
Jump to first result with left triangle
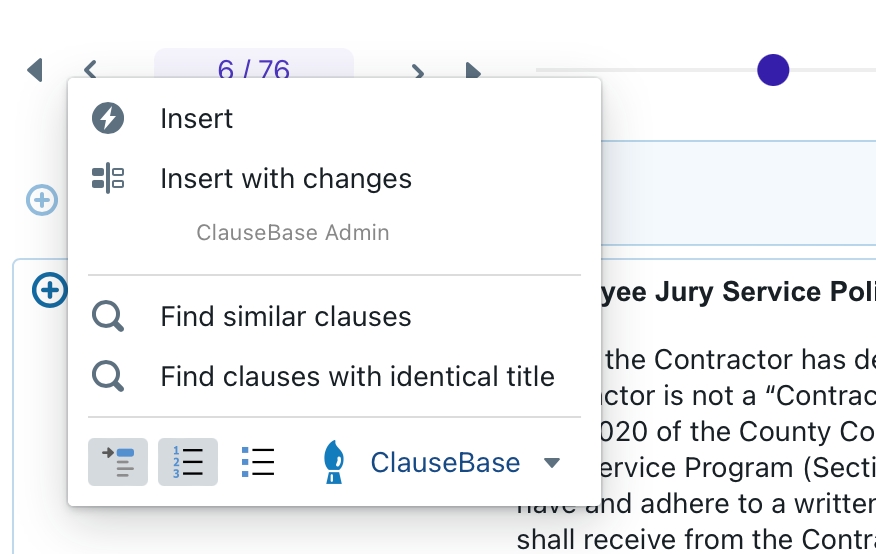point(35,70)
